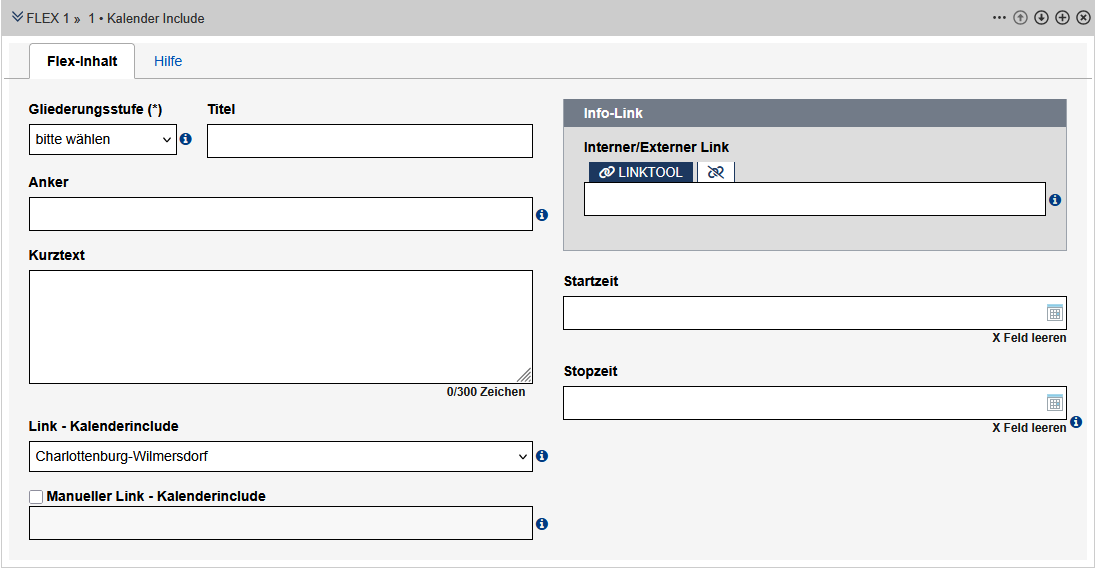
Task: Click the remove (X) circle icon in header
Action: (x=1083, y=18)
